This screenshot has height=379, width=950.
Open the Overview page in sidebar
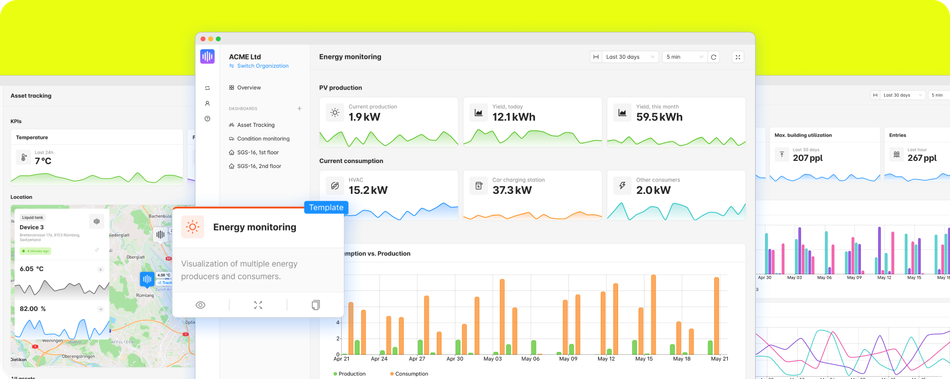245,88
